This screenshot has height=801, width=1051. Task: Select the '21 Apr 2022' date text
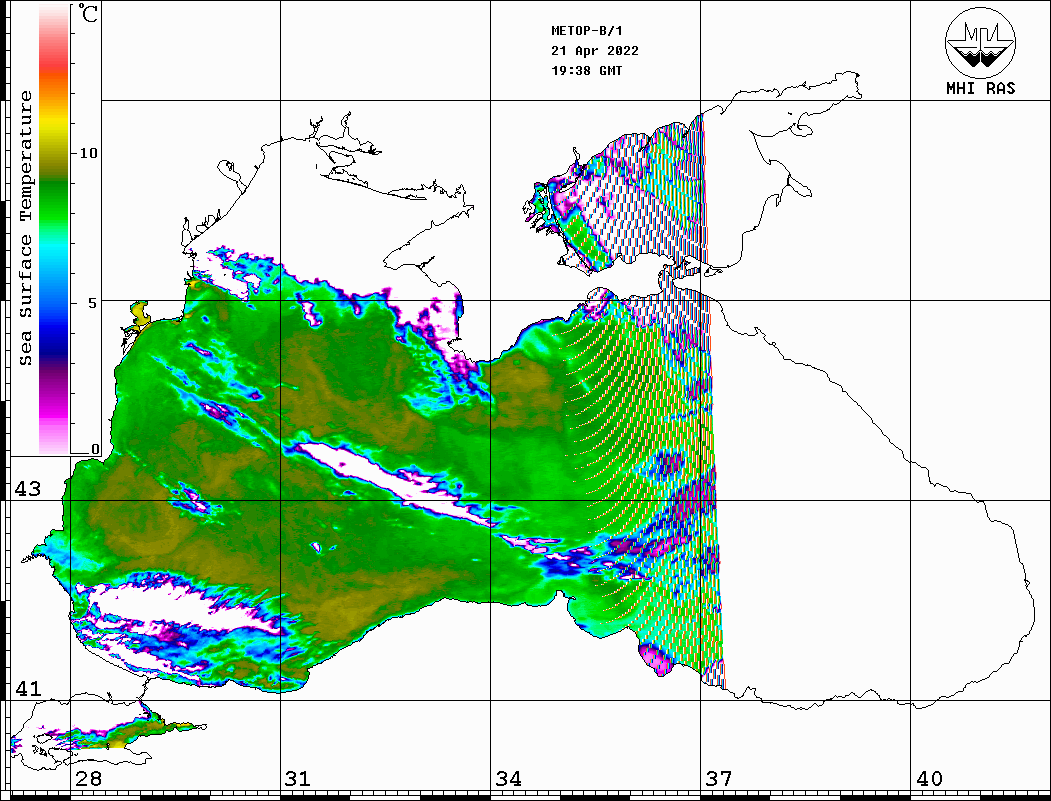coord(595,51)
